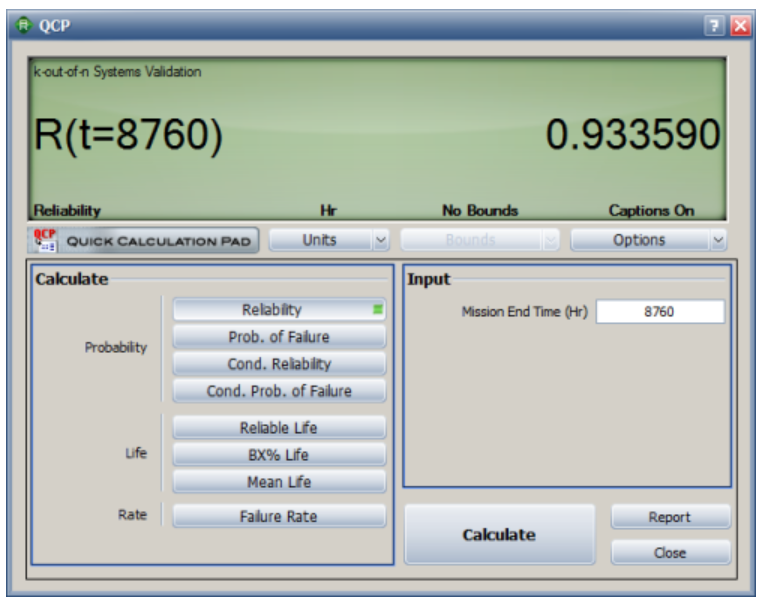Select Mean Life calculation
The height and width of the screenshot is (601, 761).
coord(279,482)
